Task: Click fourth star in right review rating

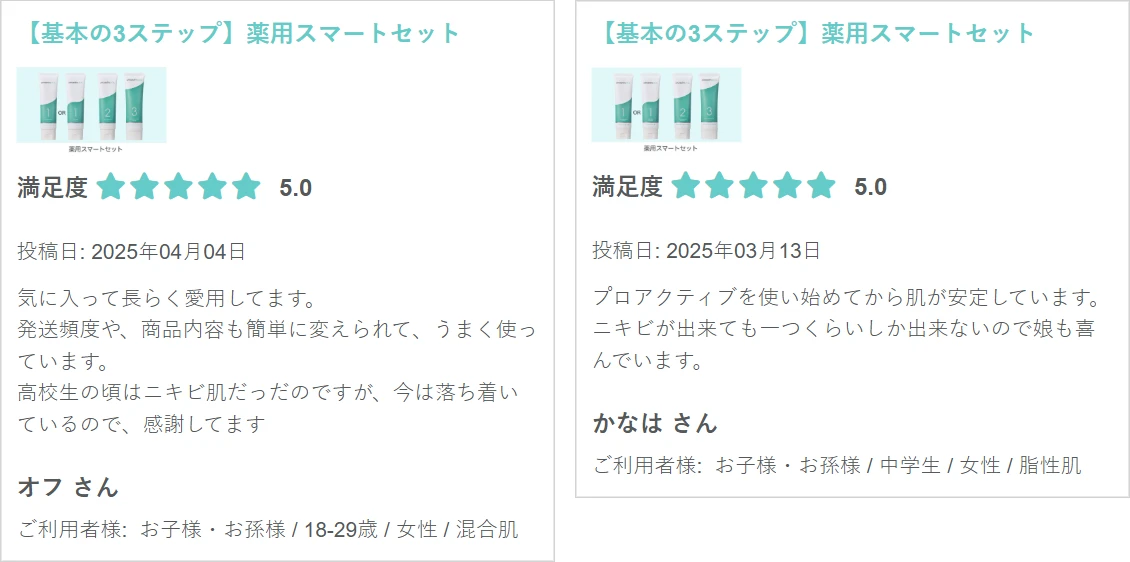Action: 788,186
